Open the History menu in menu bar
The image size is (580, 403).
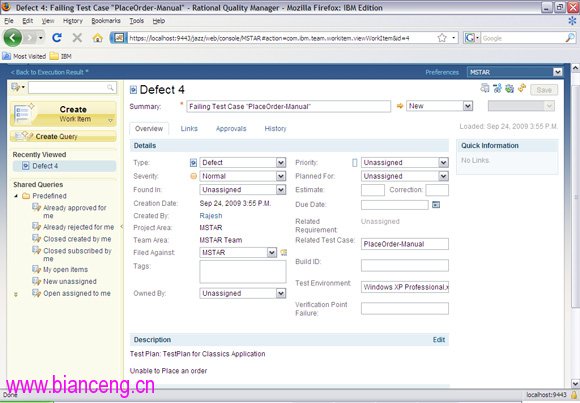[72, 21]
